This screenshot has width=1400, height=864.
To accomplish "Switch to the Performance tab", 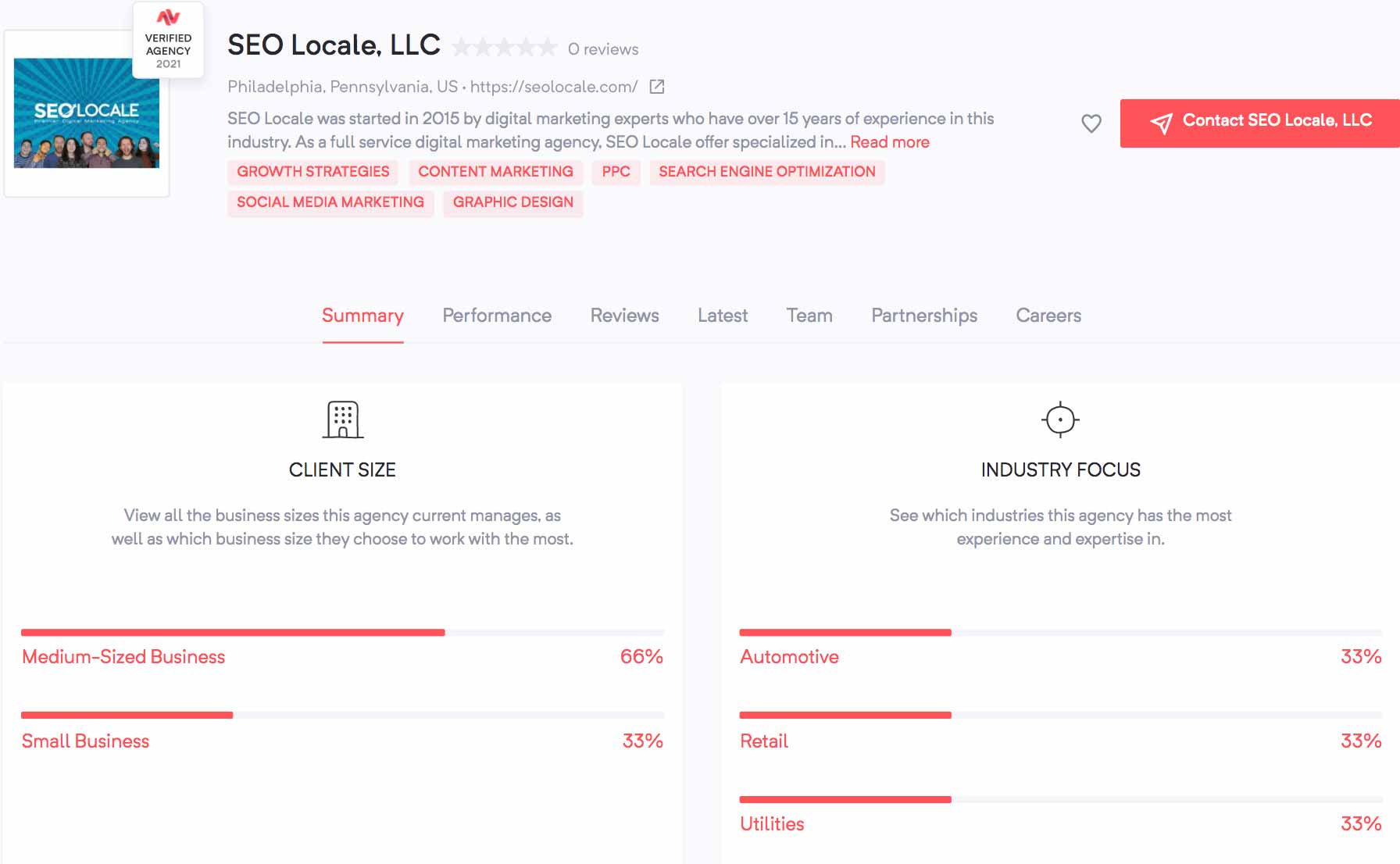I will tap(497, 316).
